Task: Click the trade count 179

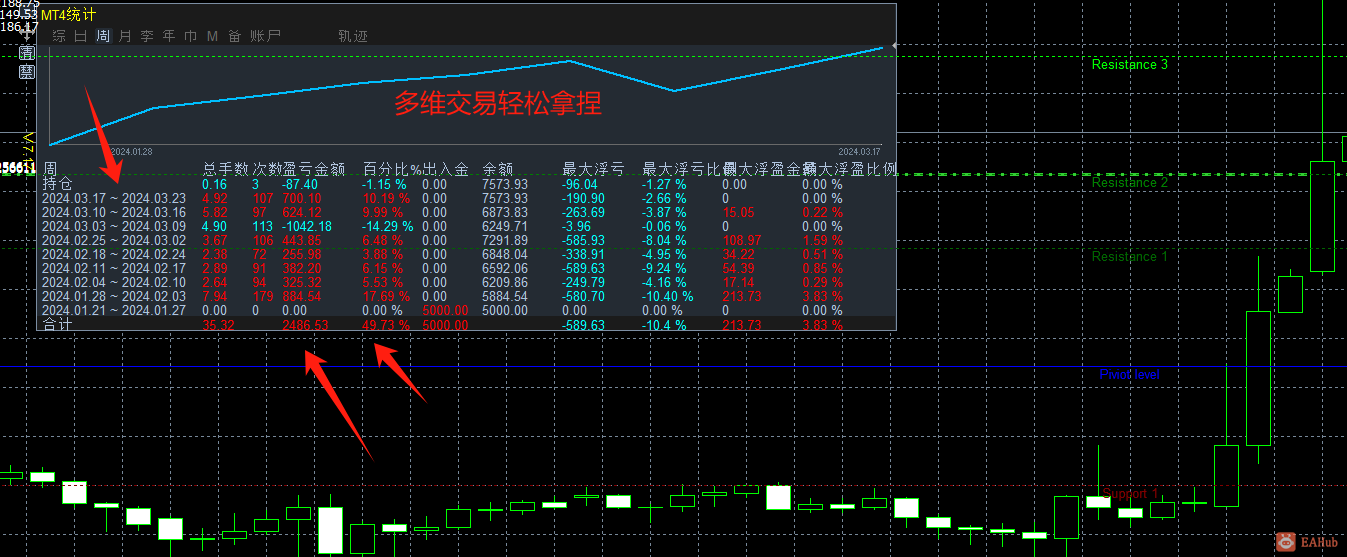Action: tap(263, 296)
